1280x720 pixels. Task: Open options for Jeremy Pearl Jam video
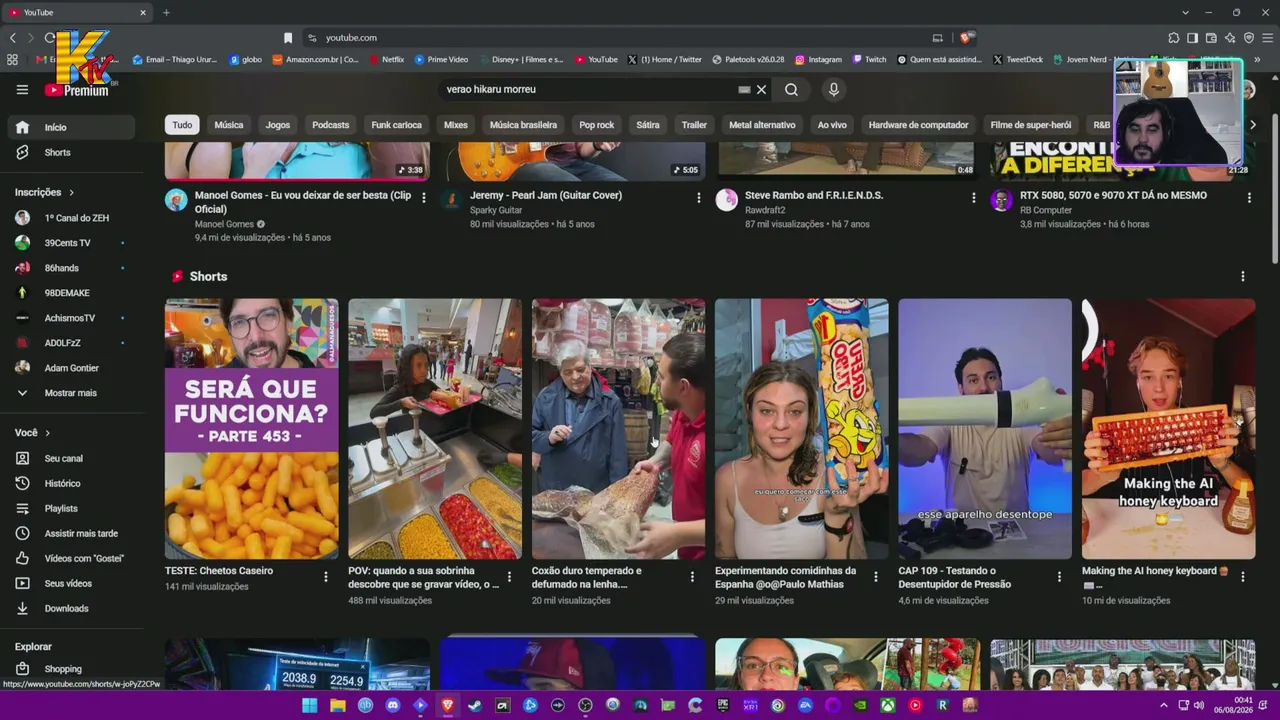tap(699, 198)
